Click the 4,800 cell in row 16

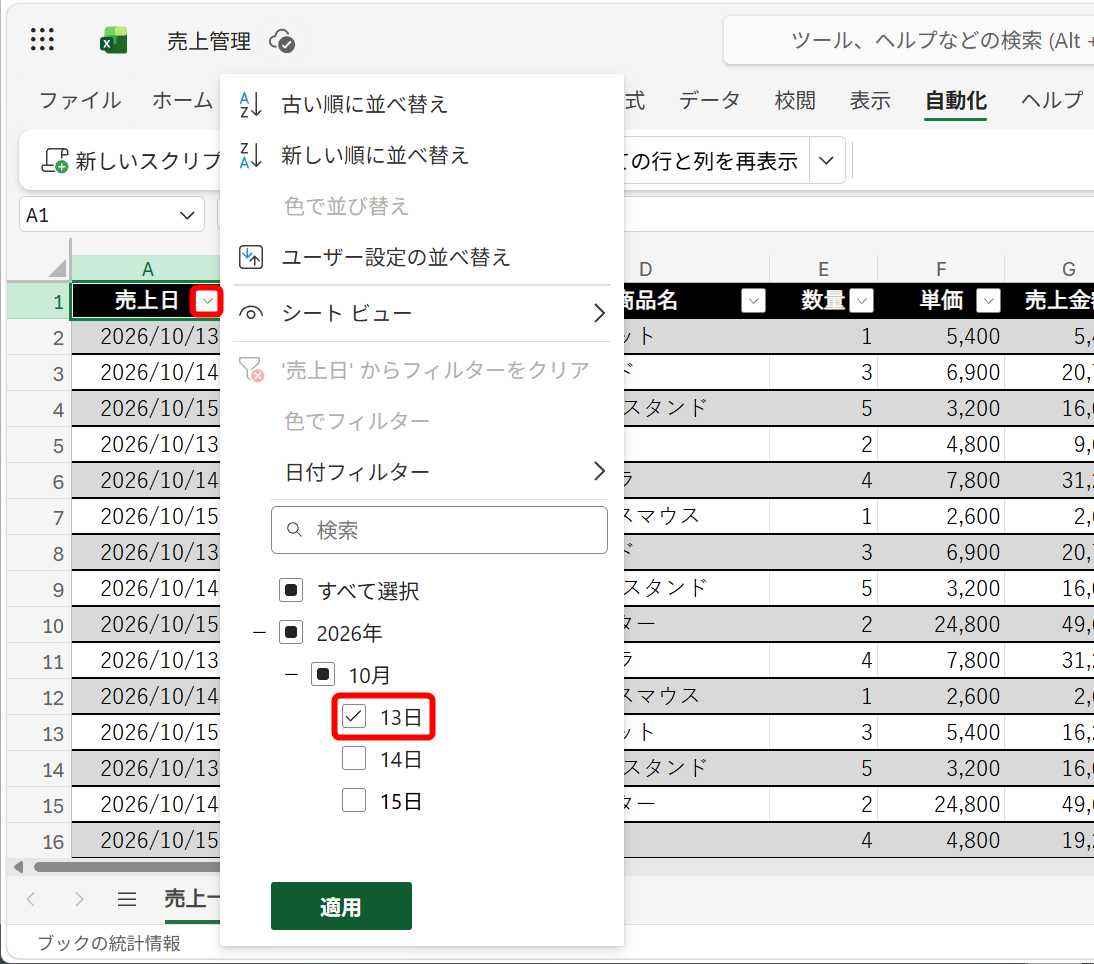(941, 841)
